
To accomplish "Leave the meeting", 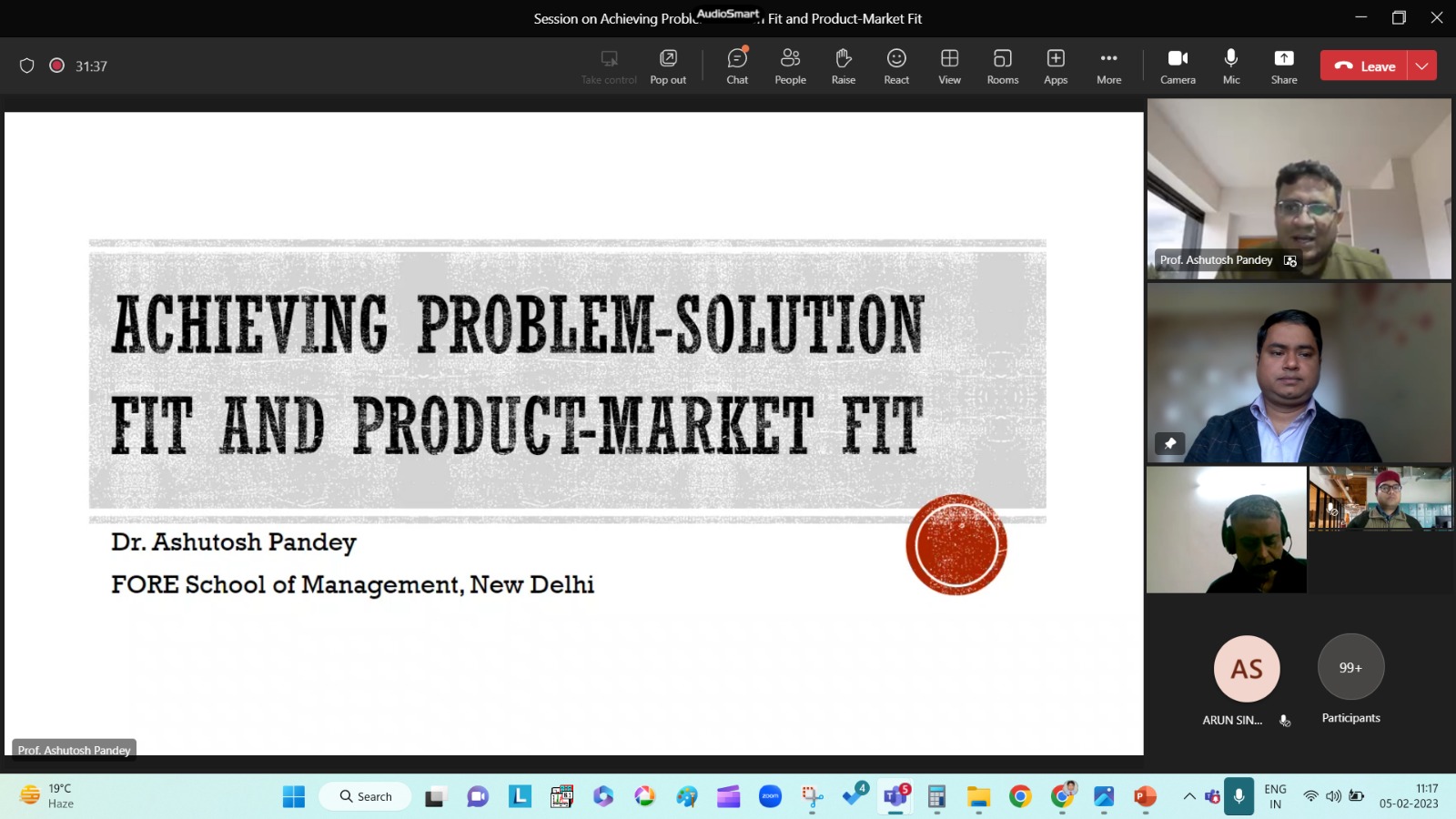I will coord(1364,66).
